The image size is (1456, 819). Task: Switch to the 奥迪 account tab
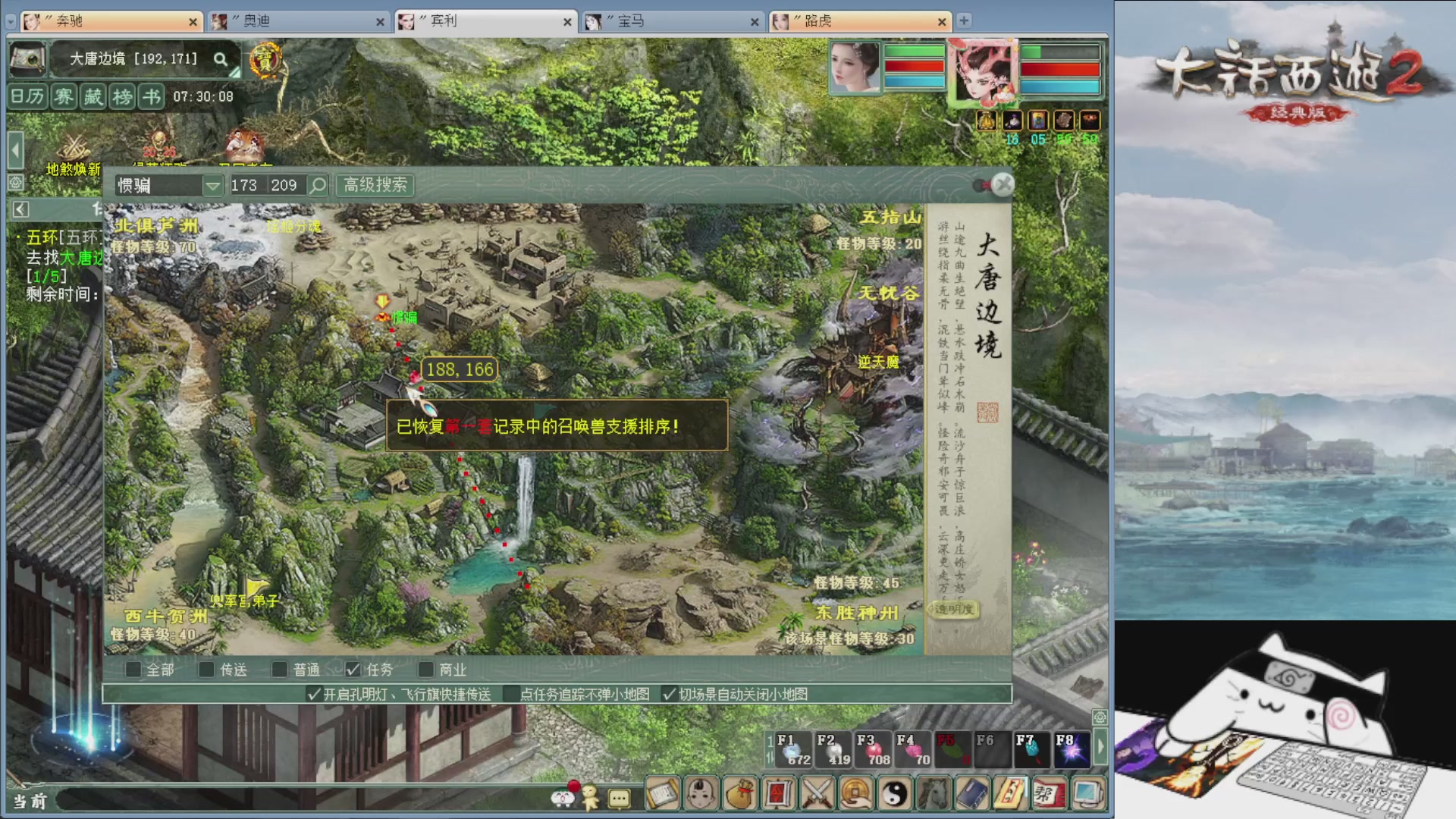299,21
